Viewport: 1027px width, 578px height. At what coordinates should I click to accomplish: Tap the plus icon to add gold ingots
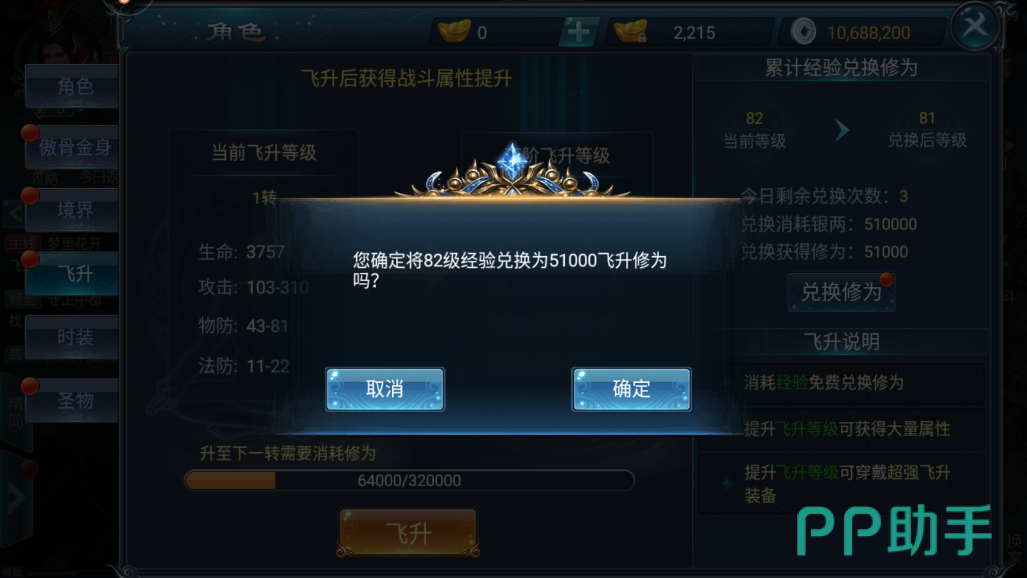[578, 32]
